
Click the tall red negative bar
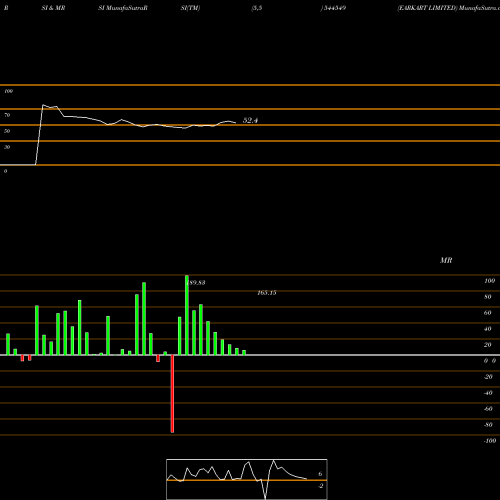[172, 394]
